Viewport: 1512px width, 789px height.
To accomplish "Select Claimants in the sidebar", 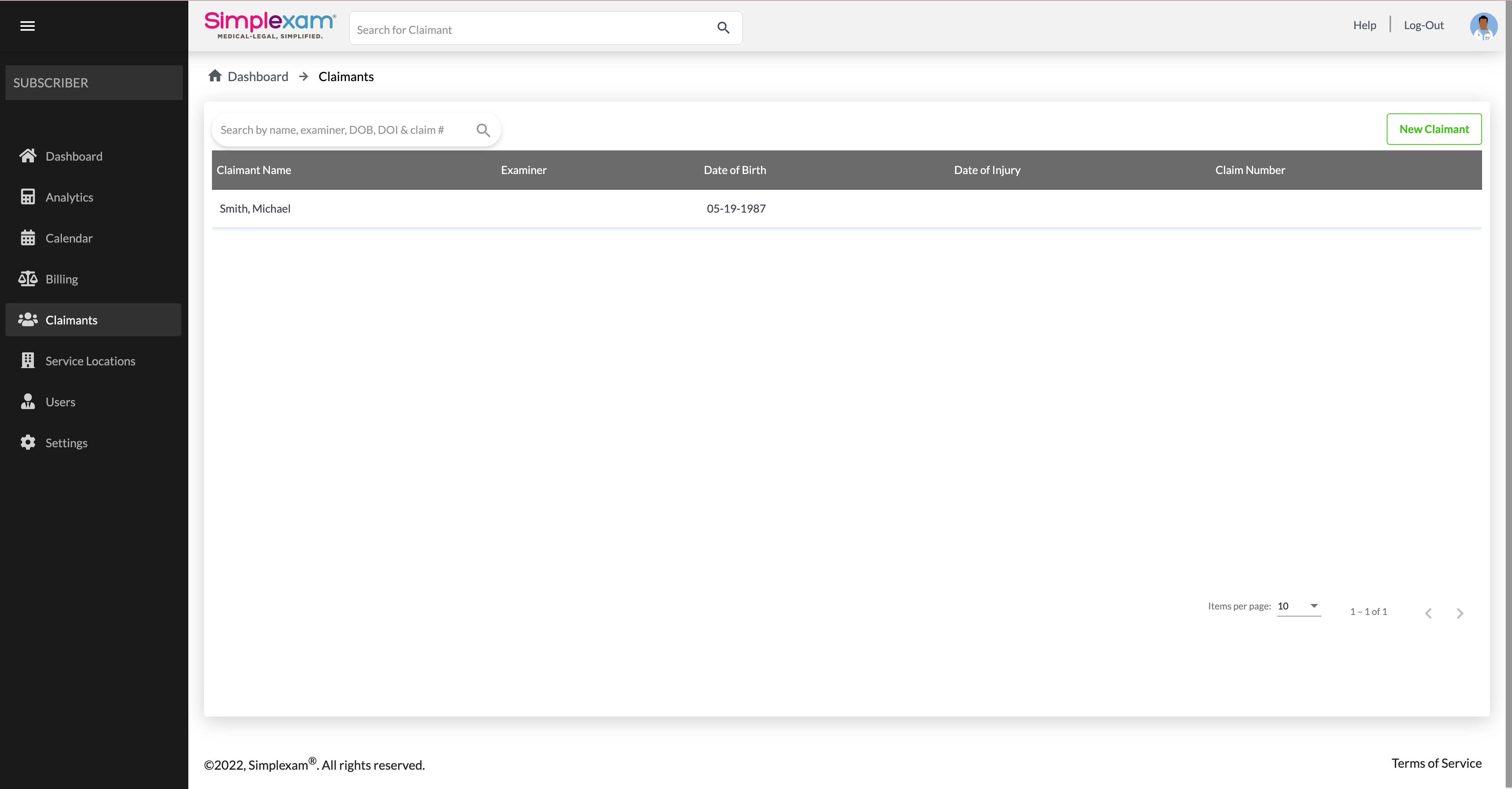I will click(x=71, y=320).
